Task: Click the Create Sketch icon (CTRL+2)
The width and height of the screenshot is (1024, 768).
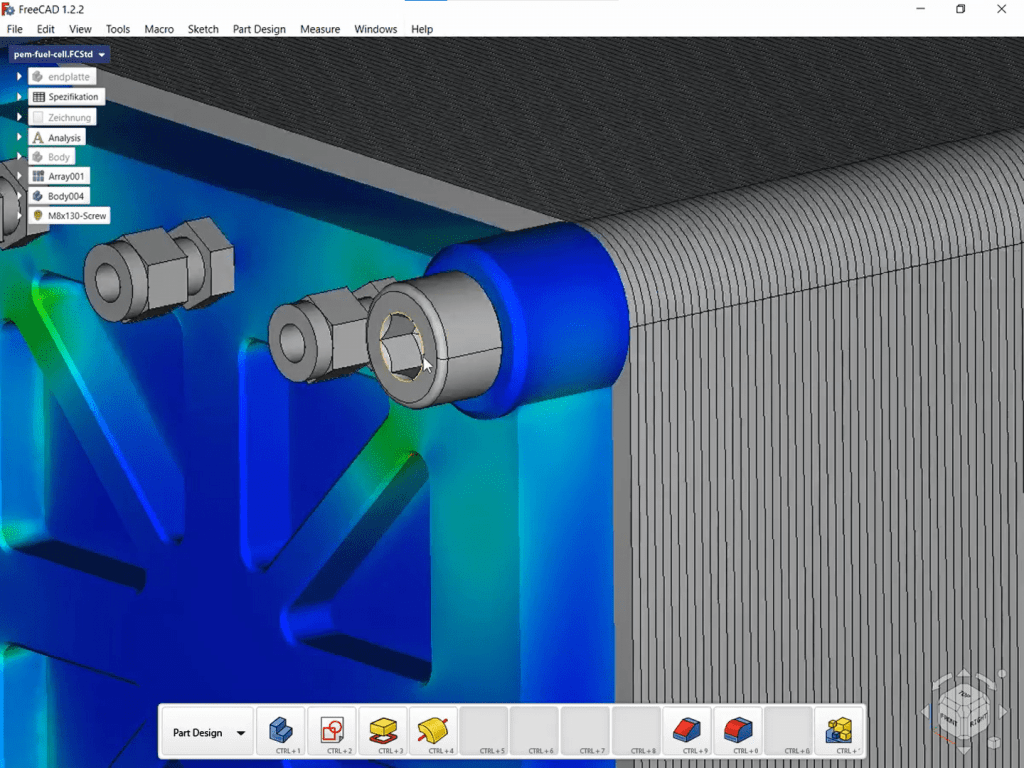Action: click(x=332, y=729)
